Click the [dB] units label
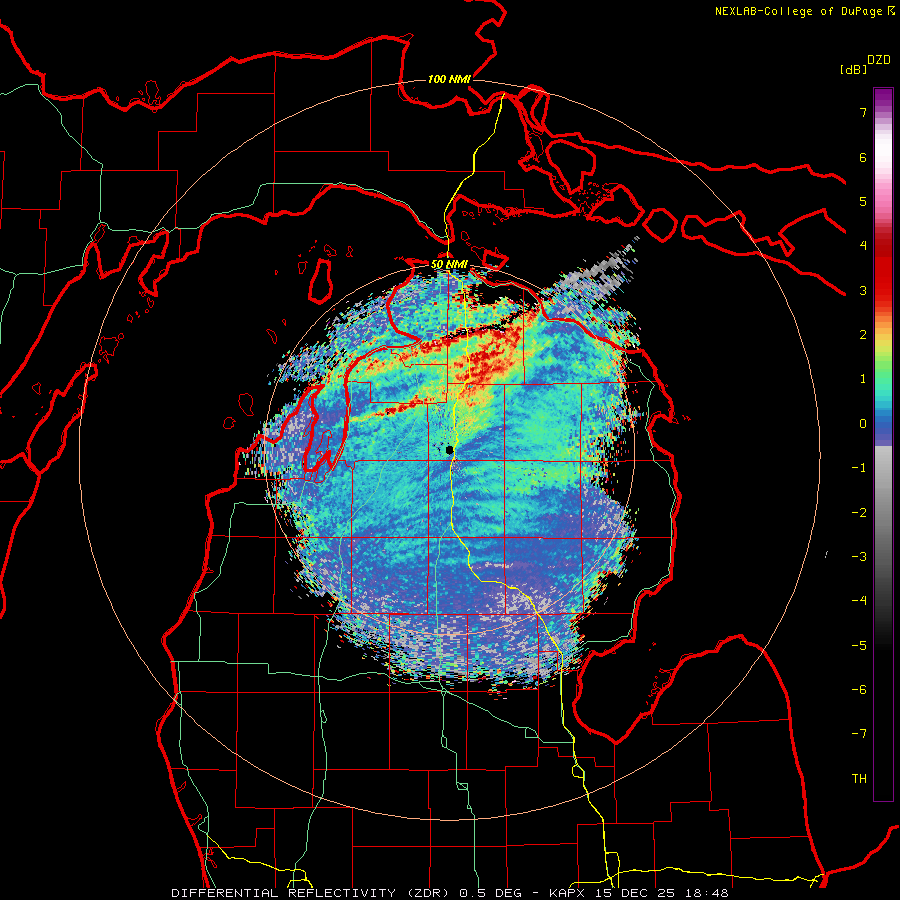The image size is (900, 900). tap(853, 69)
